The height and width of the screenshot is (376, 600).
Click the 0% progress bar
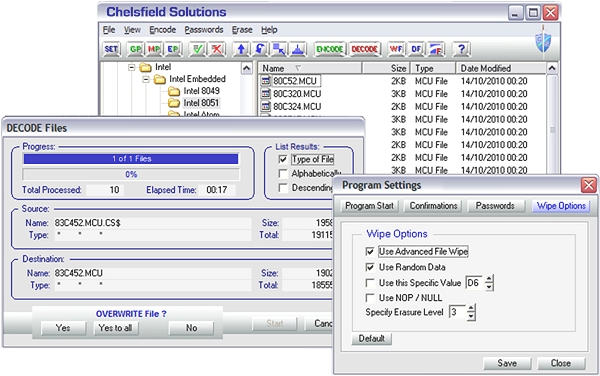coord(131,174)
